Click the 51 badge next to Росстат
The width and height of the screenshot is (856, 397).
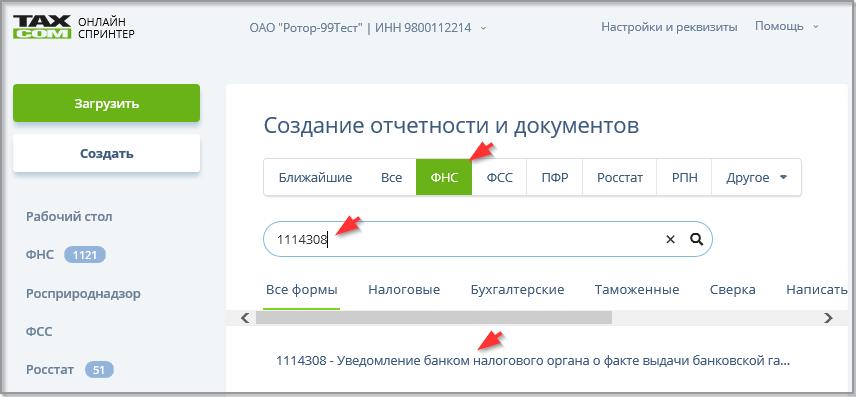point(99,370)
